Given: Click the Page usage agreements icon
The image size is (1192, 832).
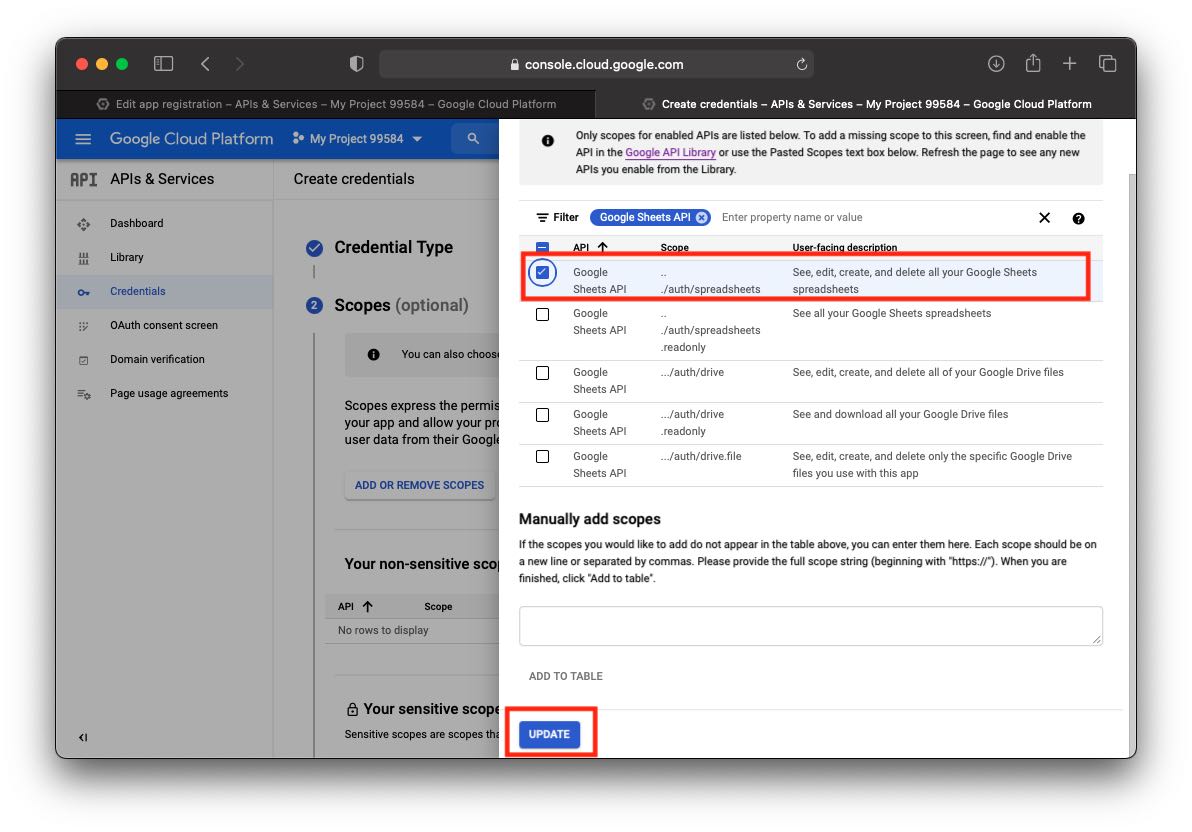Looking at the screenshot, I should (84, 394).
